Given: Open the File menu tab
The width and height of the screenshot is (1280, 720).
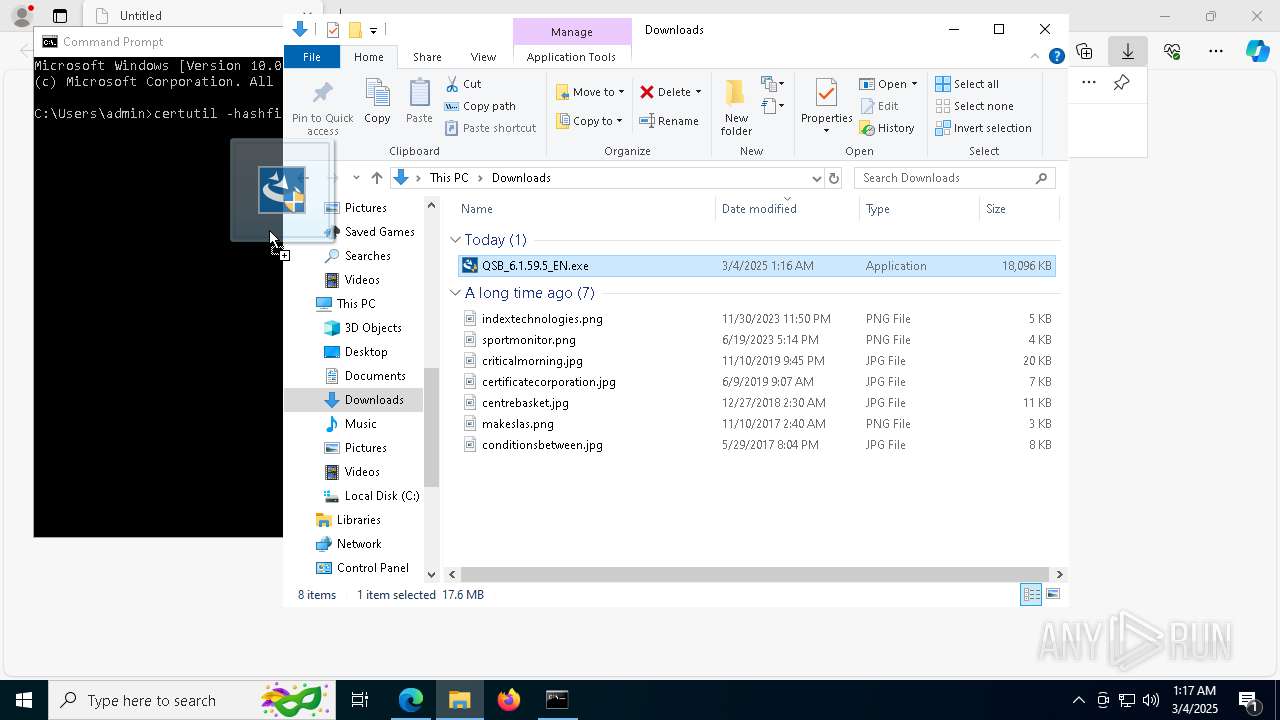Looking at the screenshot, I should (312, 57).
